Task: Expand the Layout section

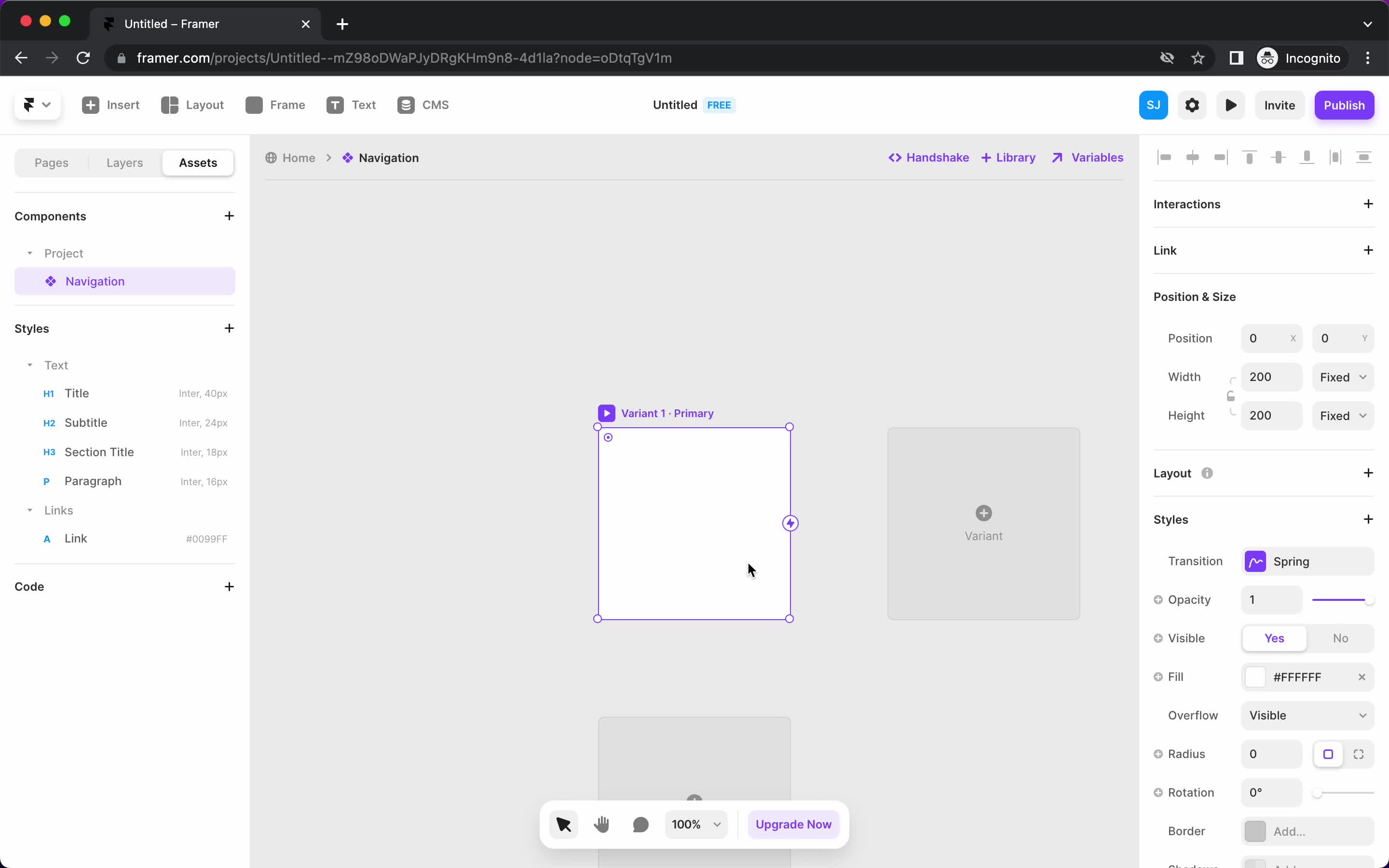Action: pyautogui.click(x=1369, y=472)
